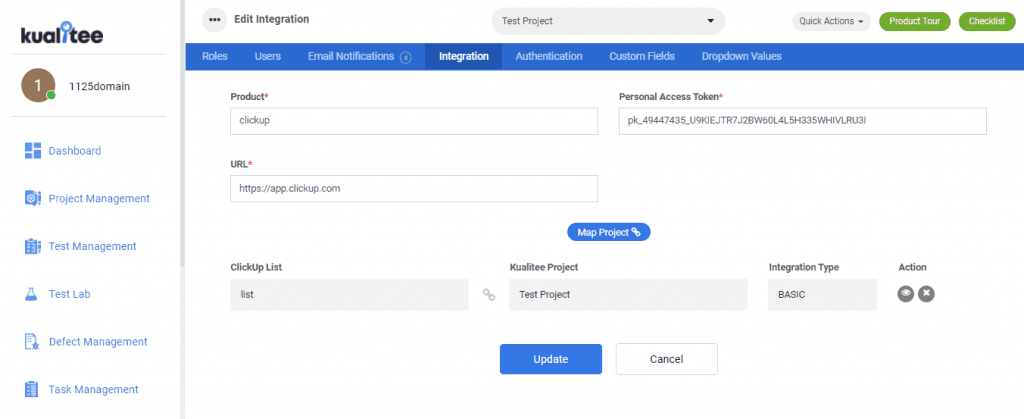Screen dimensions: 1024x419
Task: Open the three-dots menu beside Edit Integration
Action: tap(214, 20)
